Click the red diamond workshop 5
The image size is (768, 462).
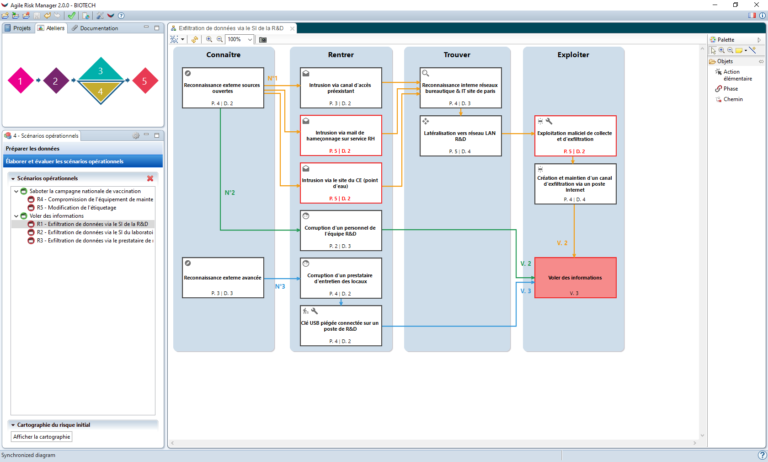coord(144,81)
